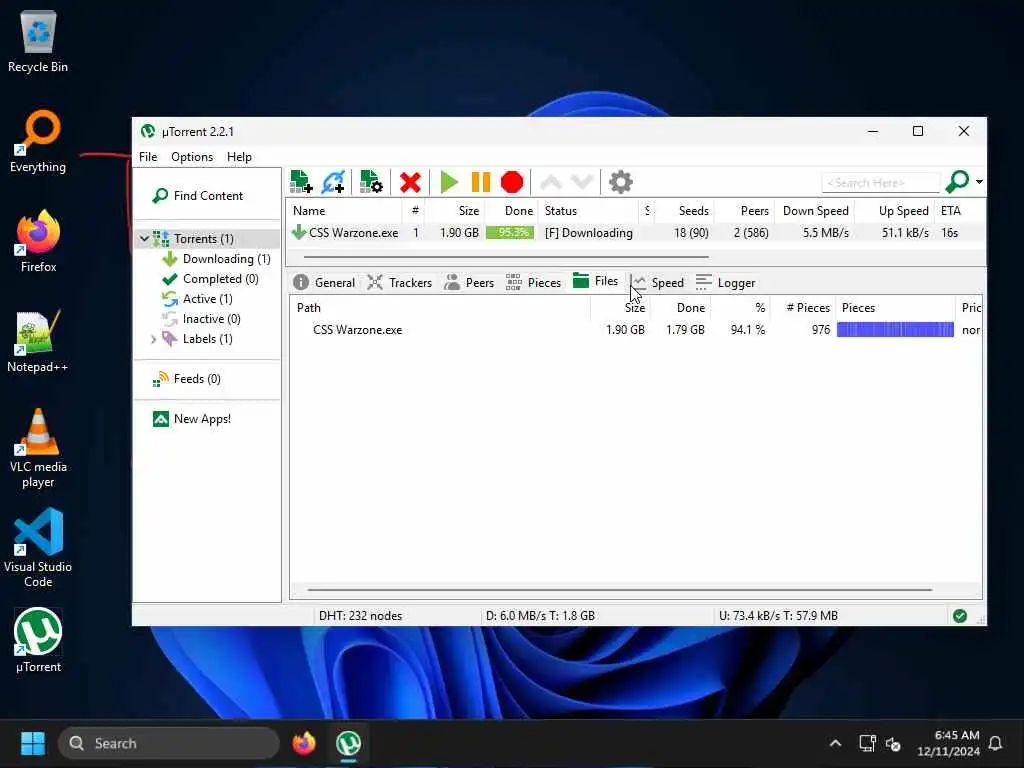Click torrent list horizontal scrollbar
1024x768 pixels.
pyautogui.click(x=506, y=257)
